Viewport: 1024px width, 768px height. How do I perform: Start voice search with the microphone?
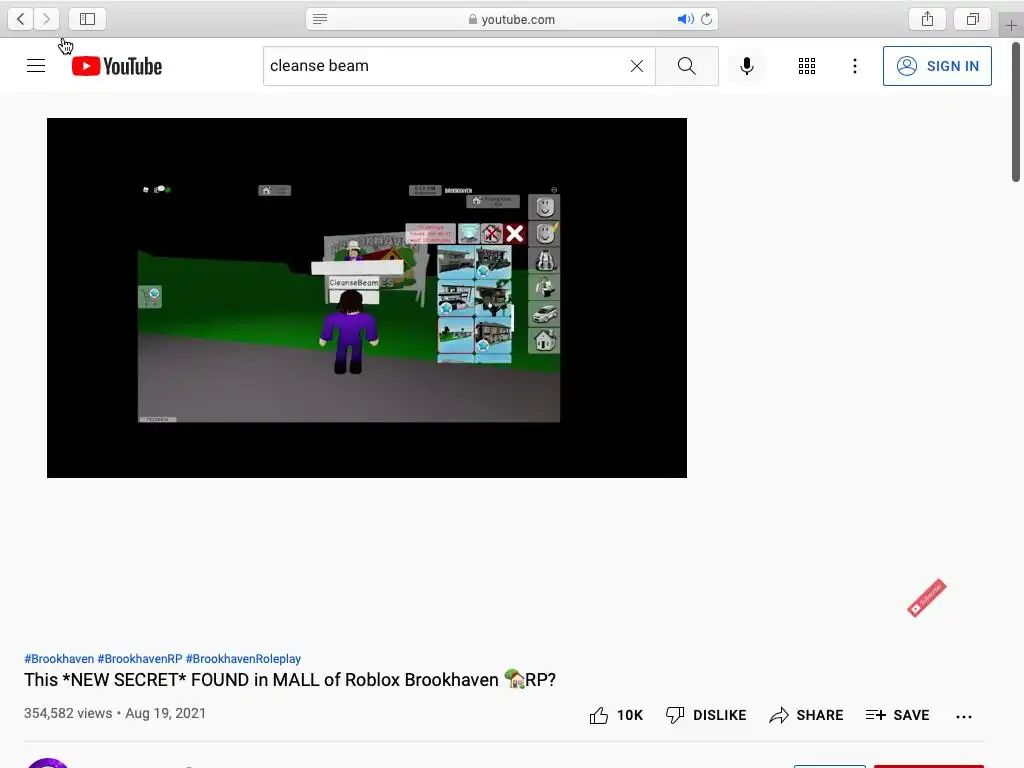coord(747,66)
